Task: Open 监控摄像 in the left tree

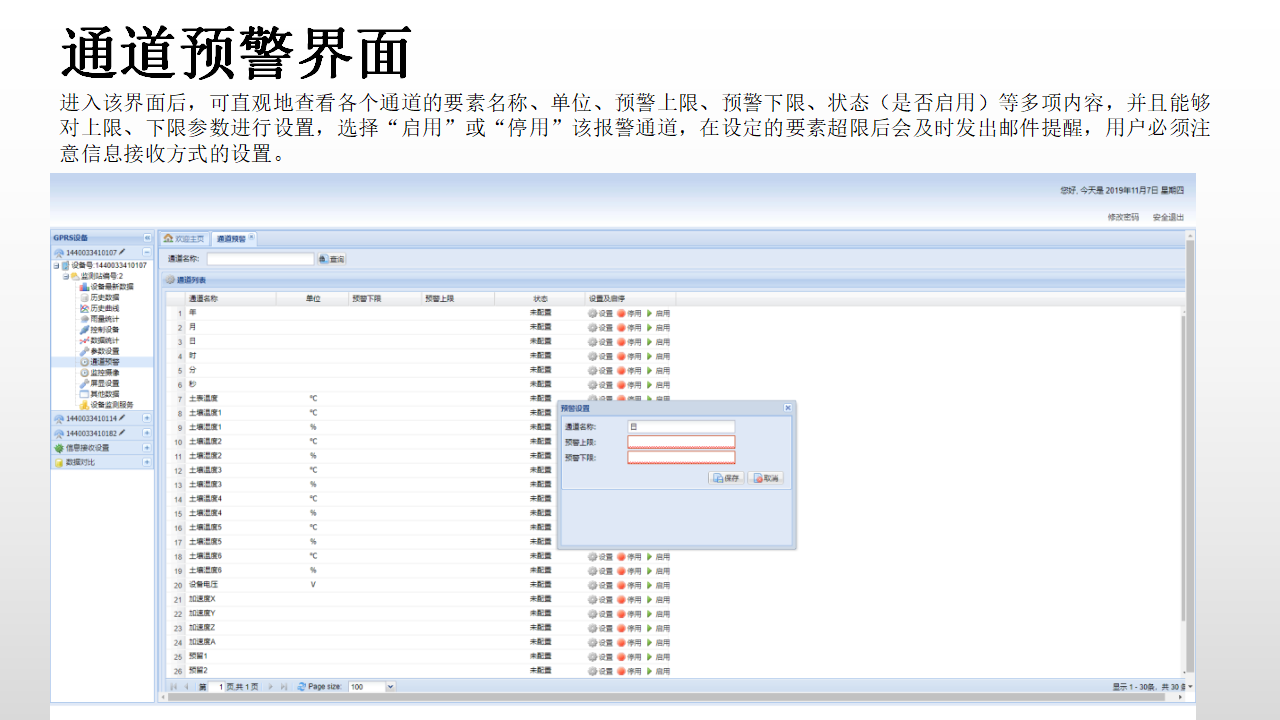Action: point(104,372)
